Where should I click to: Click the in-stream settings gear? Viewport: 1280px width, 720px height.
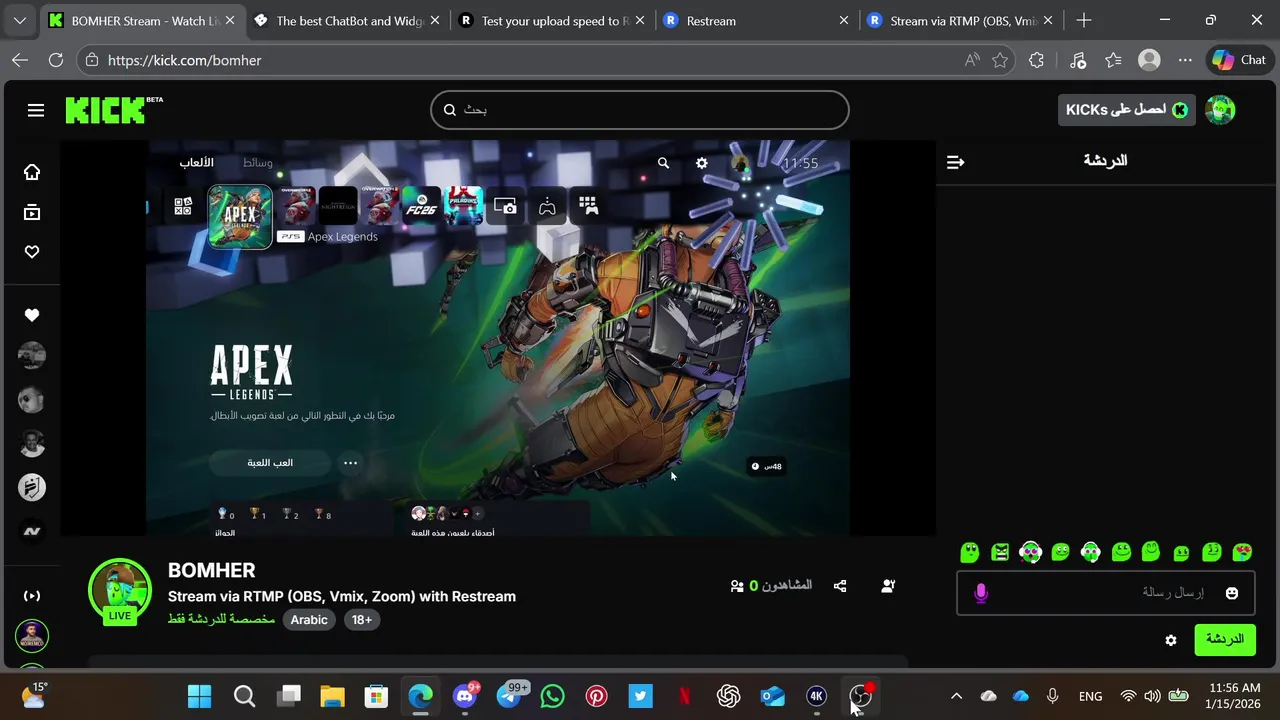click(x=702, y=163)
